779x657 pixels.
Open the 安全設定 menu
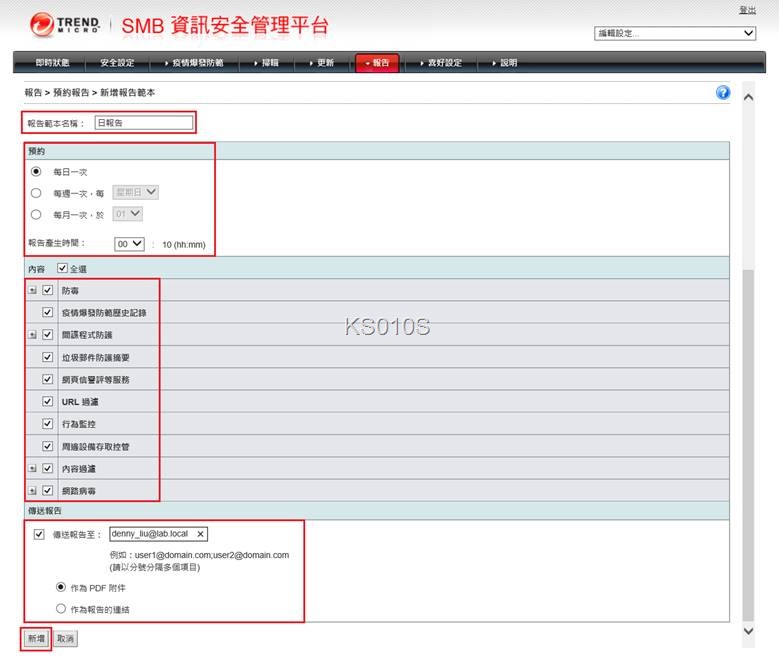click(117, 63)
